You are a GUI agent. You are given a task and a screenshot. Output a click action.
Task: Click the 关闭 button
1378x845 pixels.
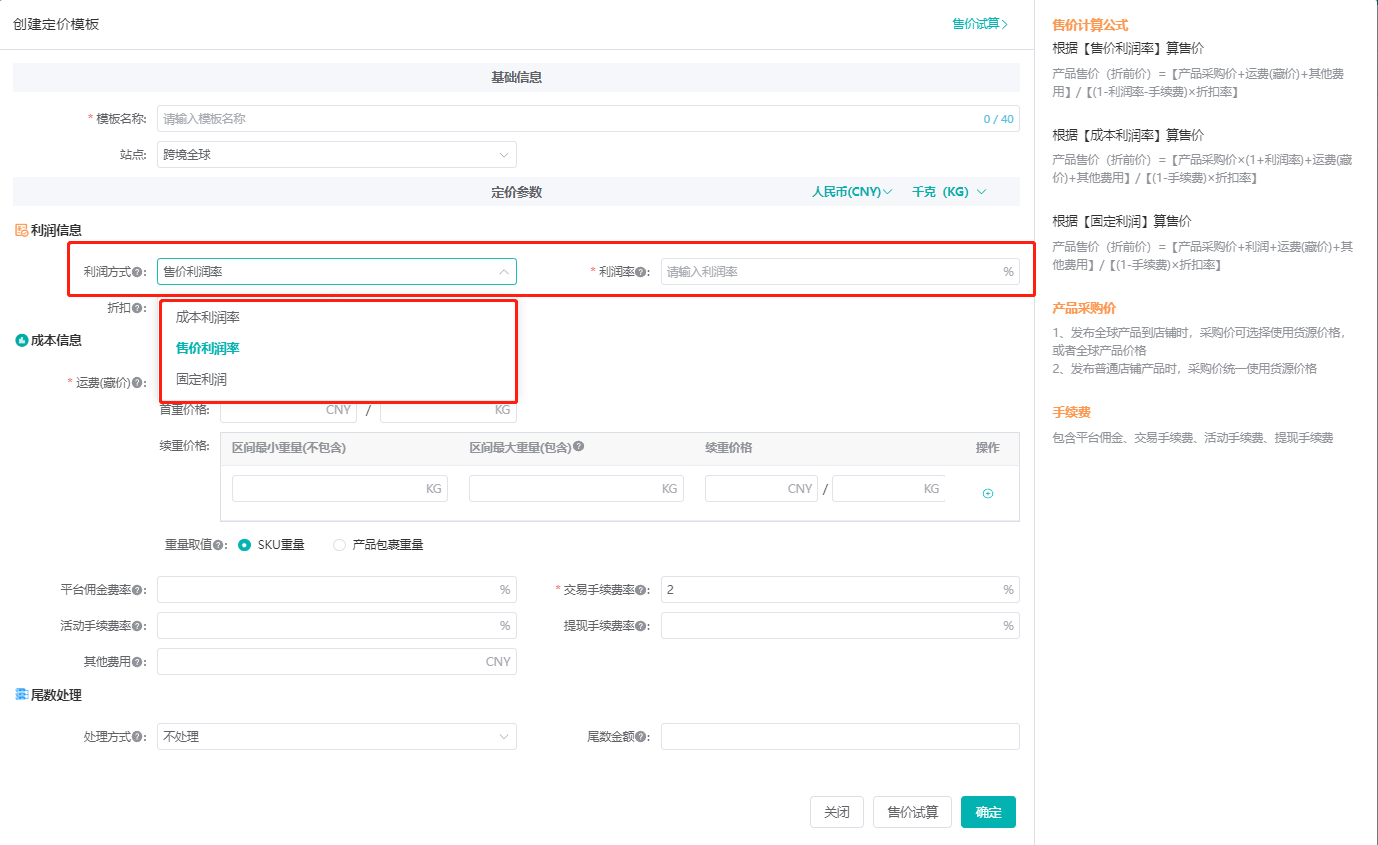(x=836, y=812)
